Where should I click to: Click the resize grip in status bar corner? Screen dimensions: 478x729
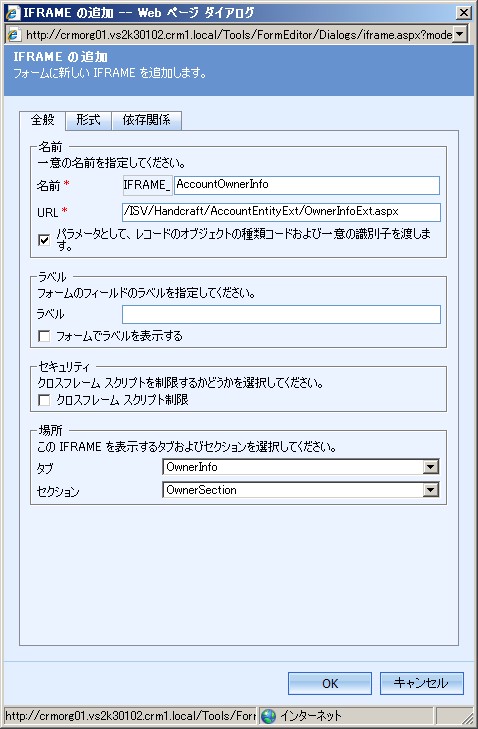pyautogui.click(x=456, y=716)
